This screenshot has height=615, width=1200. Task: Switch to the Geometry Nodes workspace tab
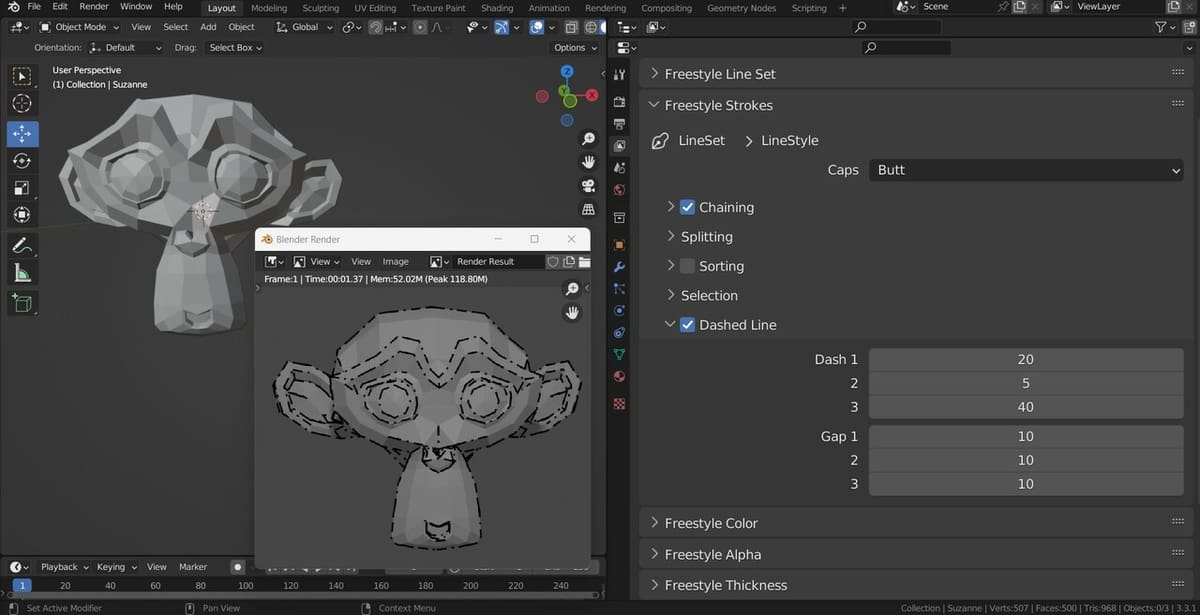[741, 8]
